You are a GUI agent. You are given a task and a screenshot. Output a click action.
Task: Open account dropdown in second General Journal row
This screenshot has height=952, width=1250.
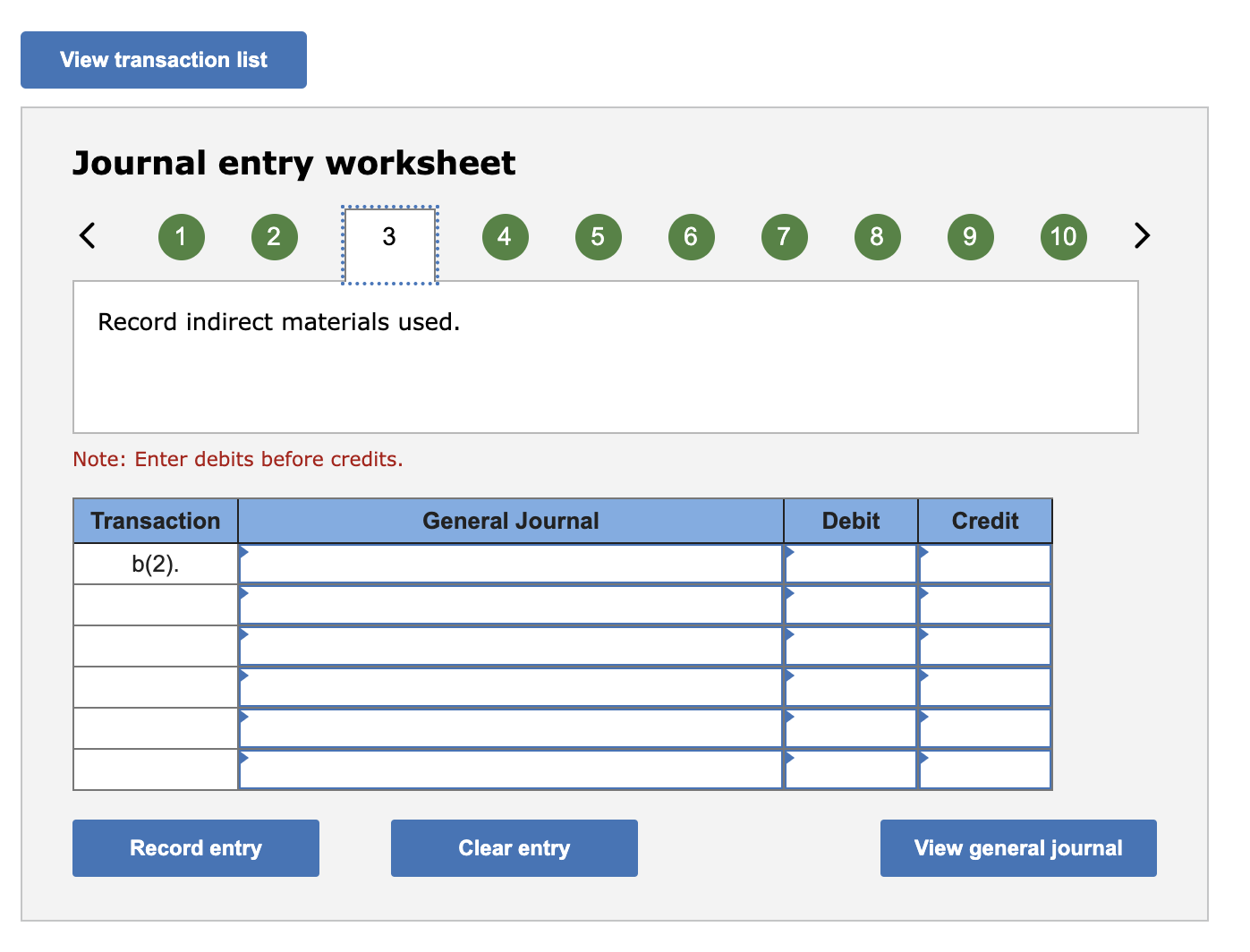click(244, 596)
